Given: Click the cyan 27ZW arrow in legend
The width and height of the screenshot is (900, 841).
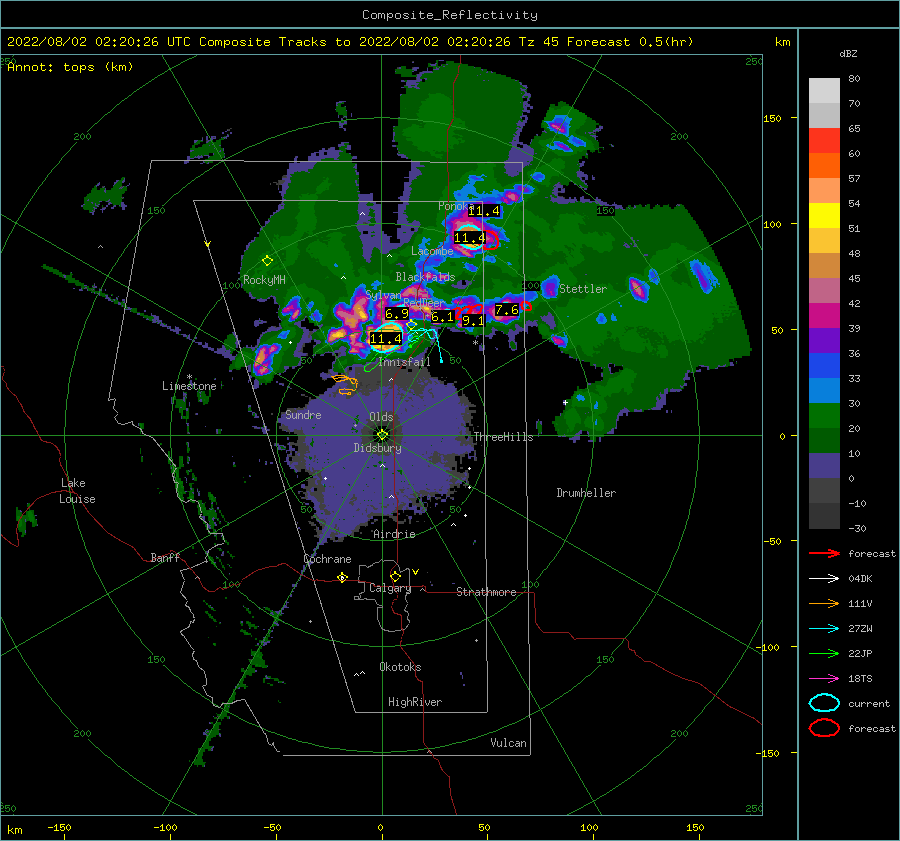Looking at the screenshot, I should (x=824, y=629).
